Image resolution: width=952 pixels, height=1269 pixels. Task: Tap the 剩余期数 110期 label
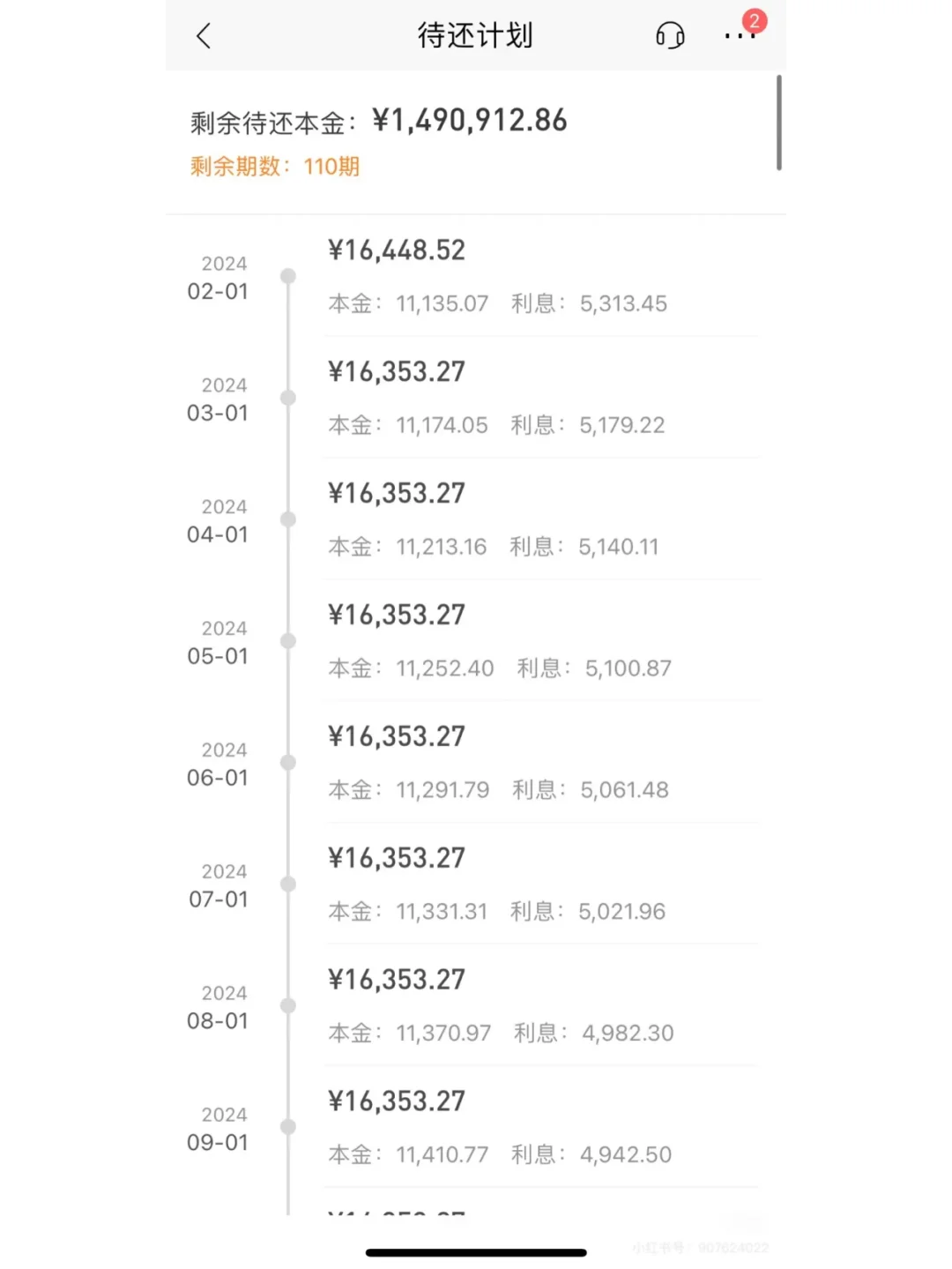[275, 167]
